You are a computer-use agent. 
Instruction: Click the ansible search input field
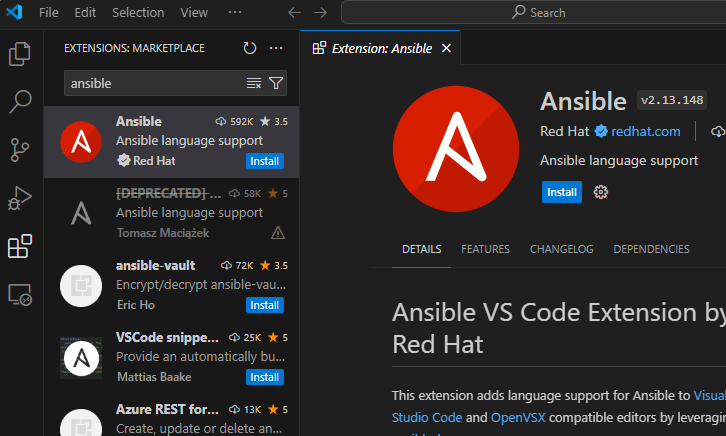tap(155, 83)
